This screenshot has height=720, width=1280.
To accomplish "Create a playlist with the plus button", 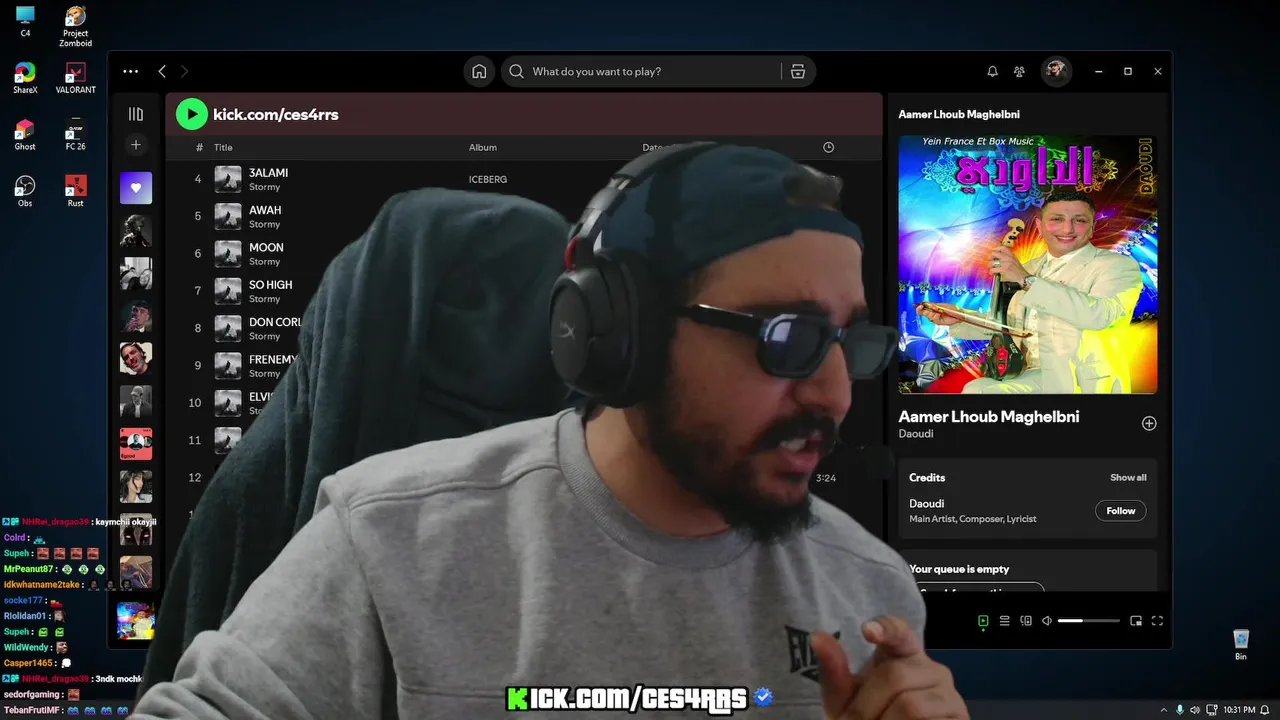I will tap(136, 145).
